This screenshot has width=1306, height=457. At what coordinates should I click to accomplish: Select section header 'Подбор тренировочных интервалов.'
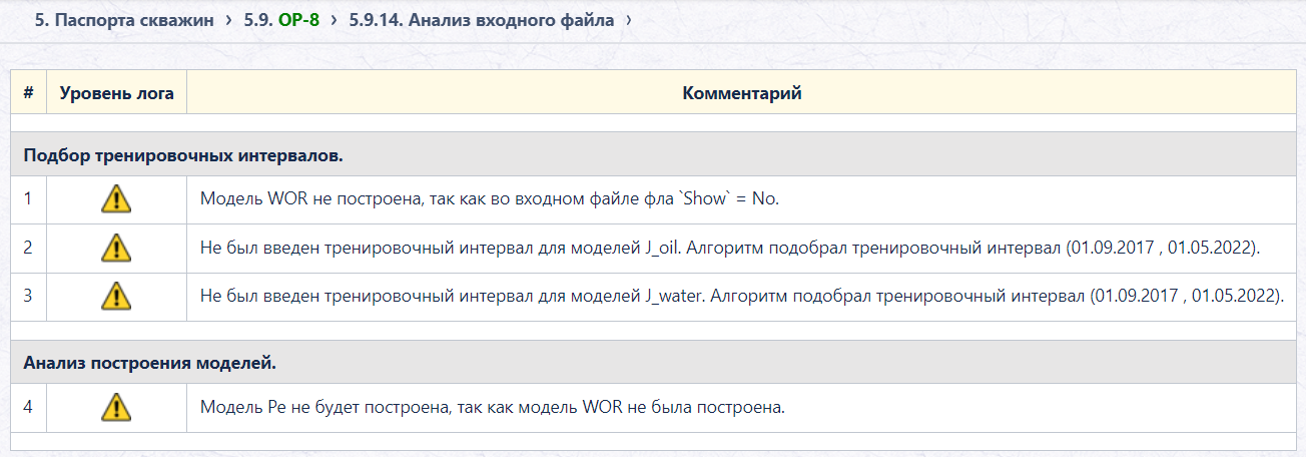[654, 155]
